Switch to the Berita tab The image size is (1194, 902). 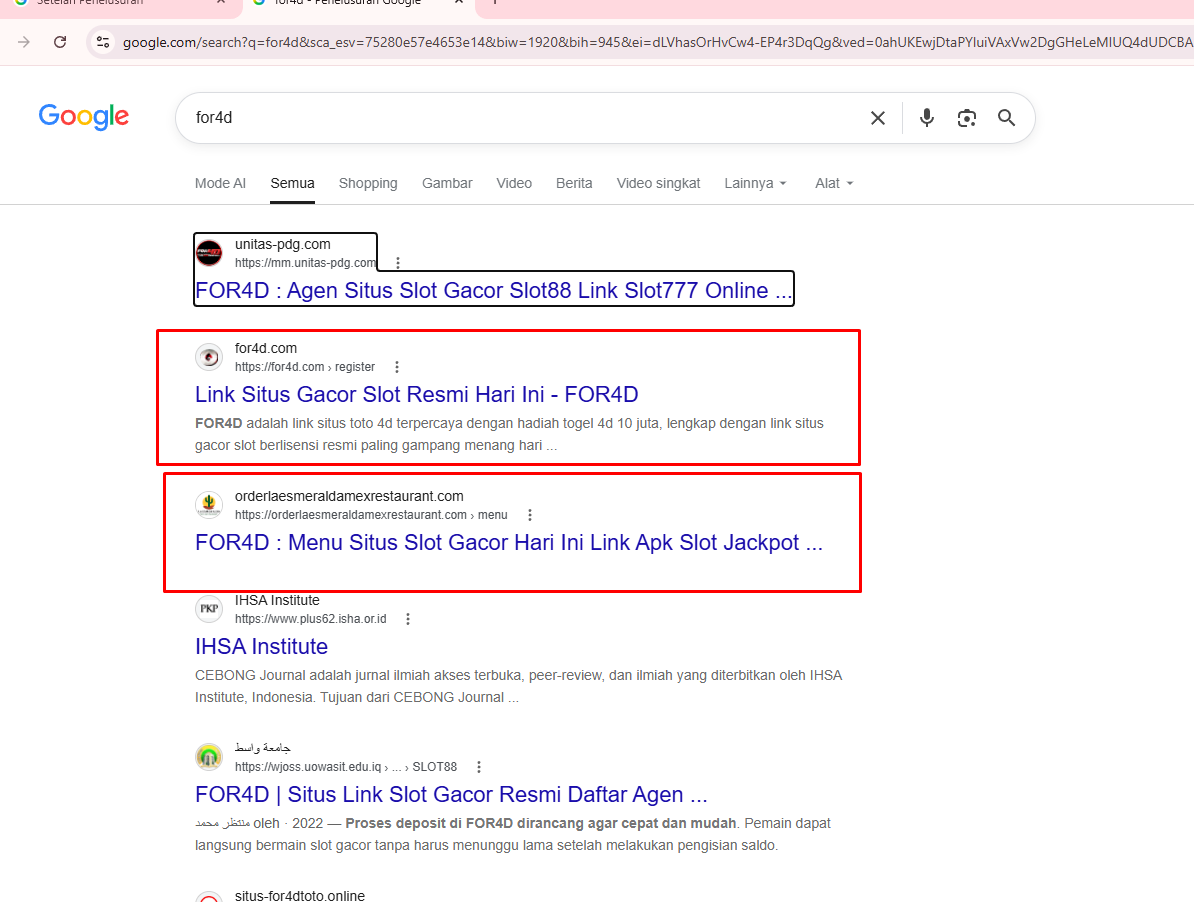coord(574,183)
